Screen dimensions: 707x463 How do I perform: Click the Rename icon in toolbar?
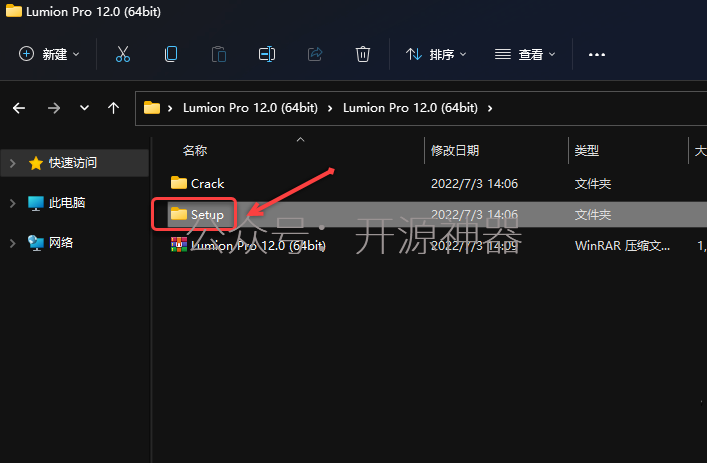266,54
